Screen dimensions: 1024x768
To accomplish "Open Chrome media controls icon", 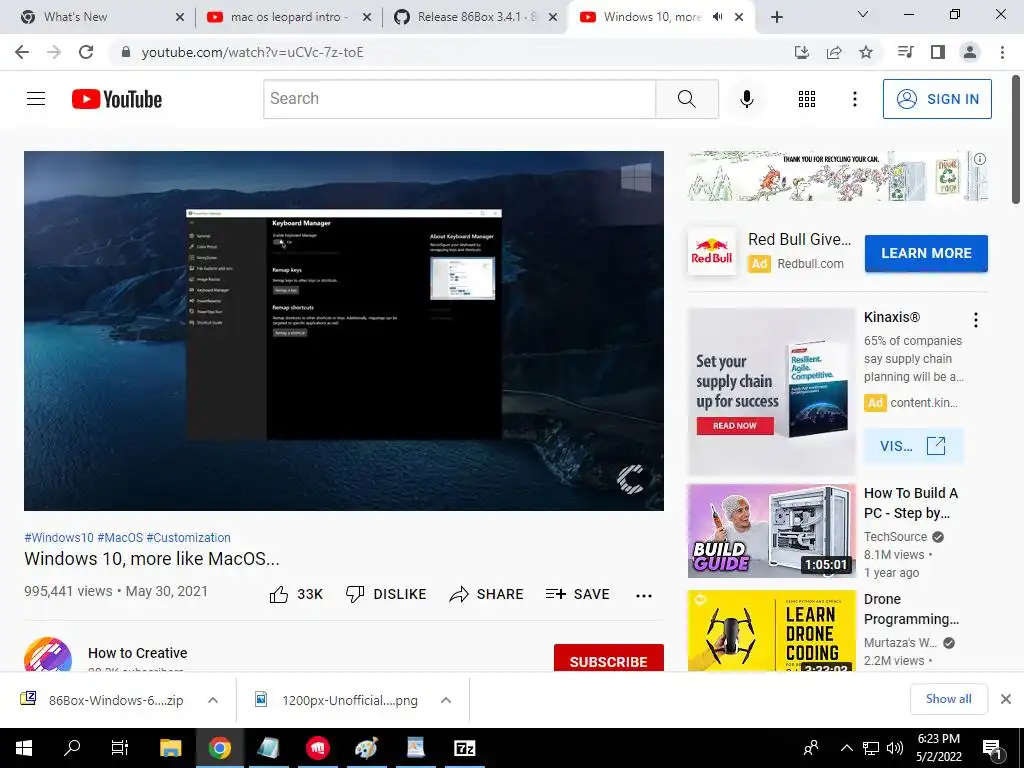I will [x=905, y=52].
